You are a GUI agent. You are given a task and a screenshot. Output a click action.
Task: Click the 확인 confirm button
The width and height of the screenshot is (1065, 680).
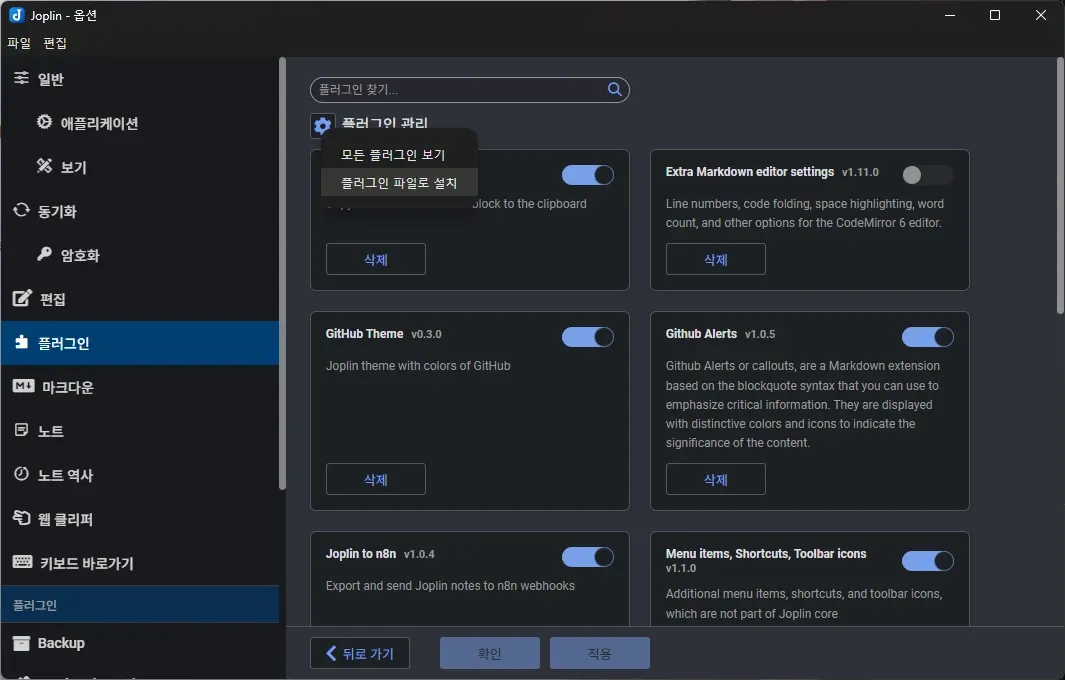click(x=490, y=654)
